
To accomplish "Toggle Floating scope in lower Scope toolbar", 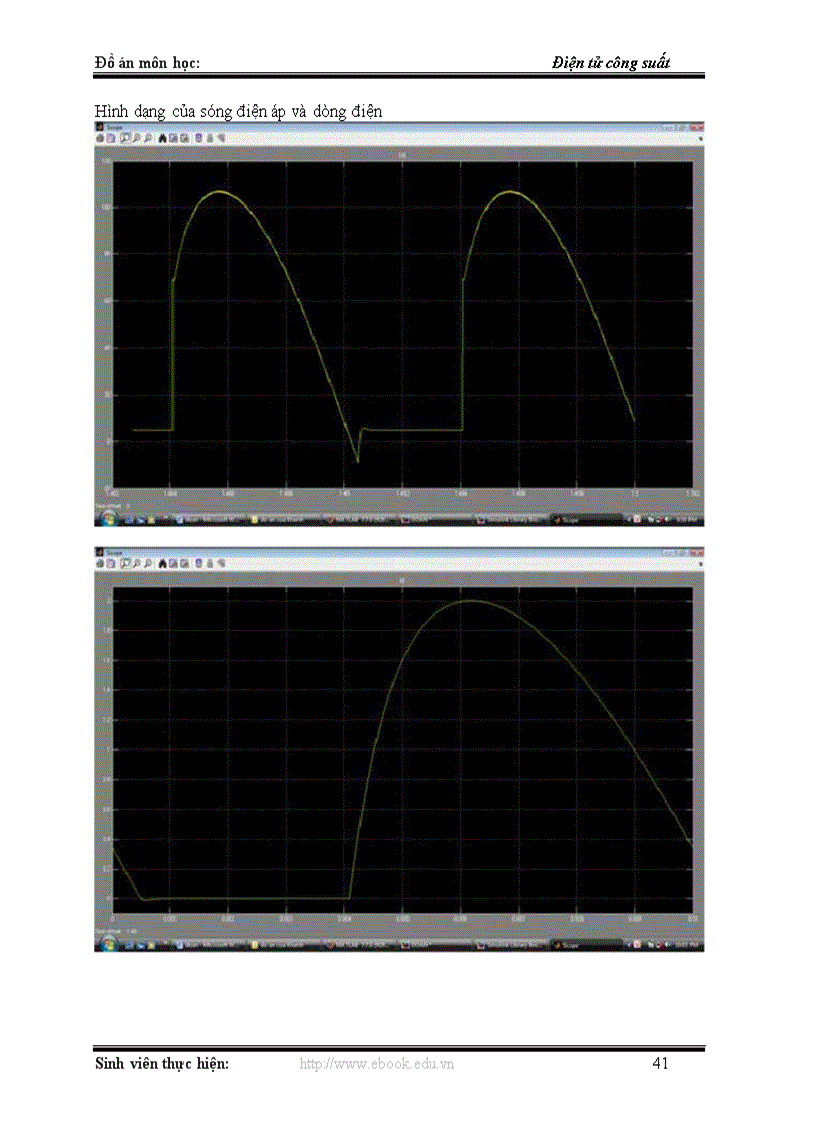I will [x=198, y=564].
